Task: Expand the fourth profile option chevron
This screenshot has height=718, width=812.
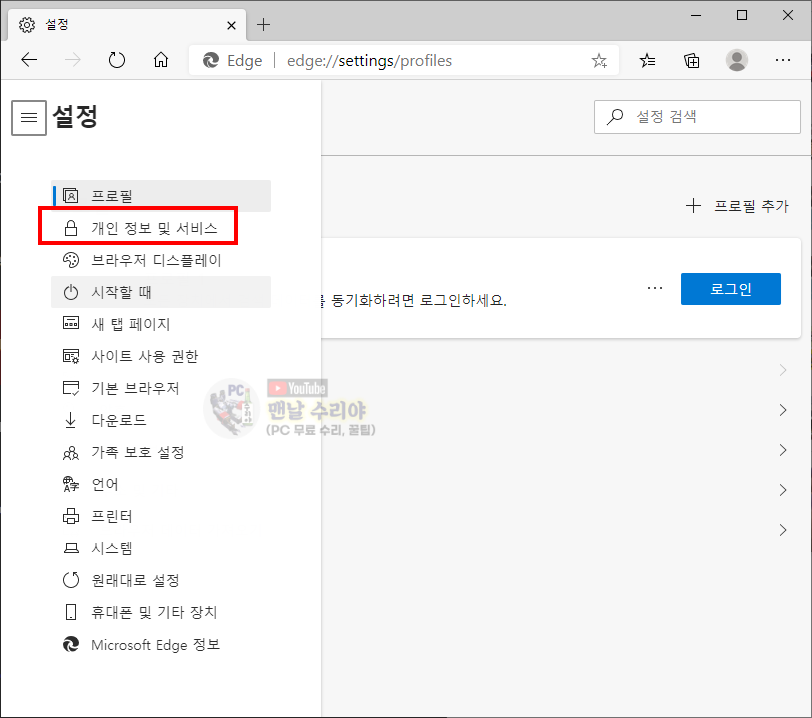Action: pyautogui.click(x=783, y=490)
